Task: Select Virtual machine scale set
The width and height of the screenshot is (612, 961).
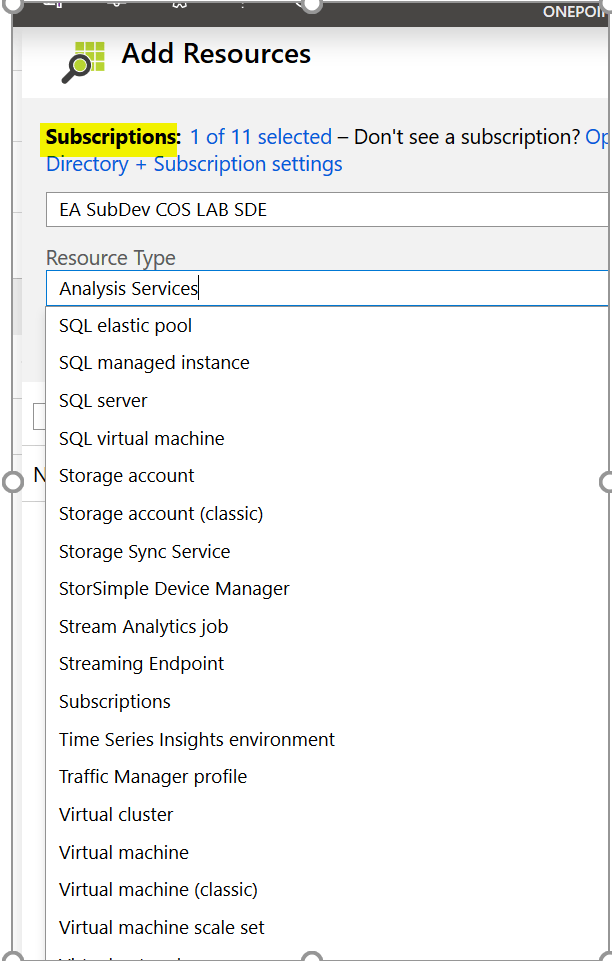Action: coord(162,928)
